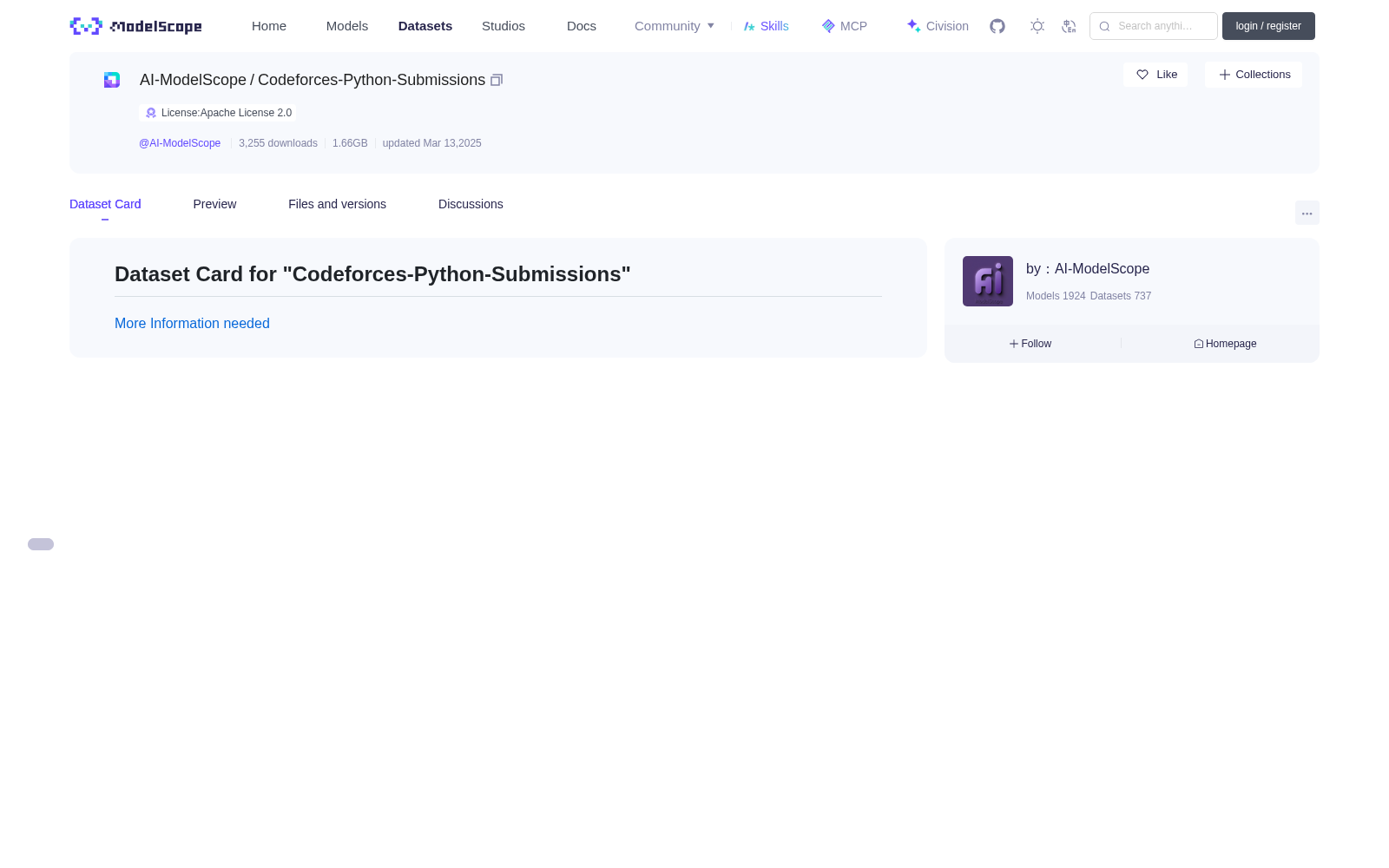Switch to the Preview tab
Viewport: 1389px width, 868px height.
(x=214, y=204)
